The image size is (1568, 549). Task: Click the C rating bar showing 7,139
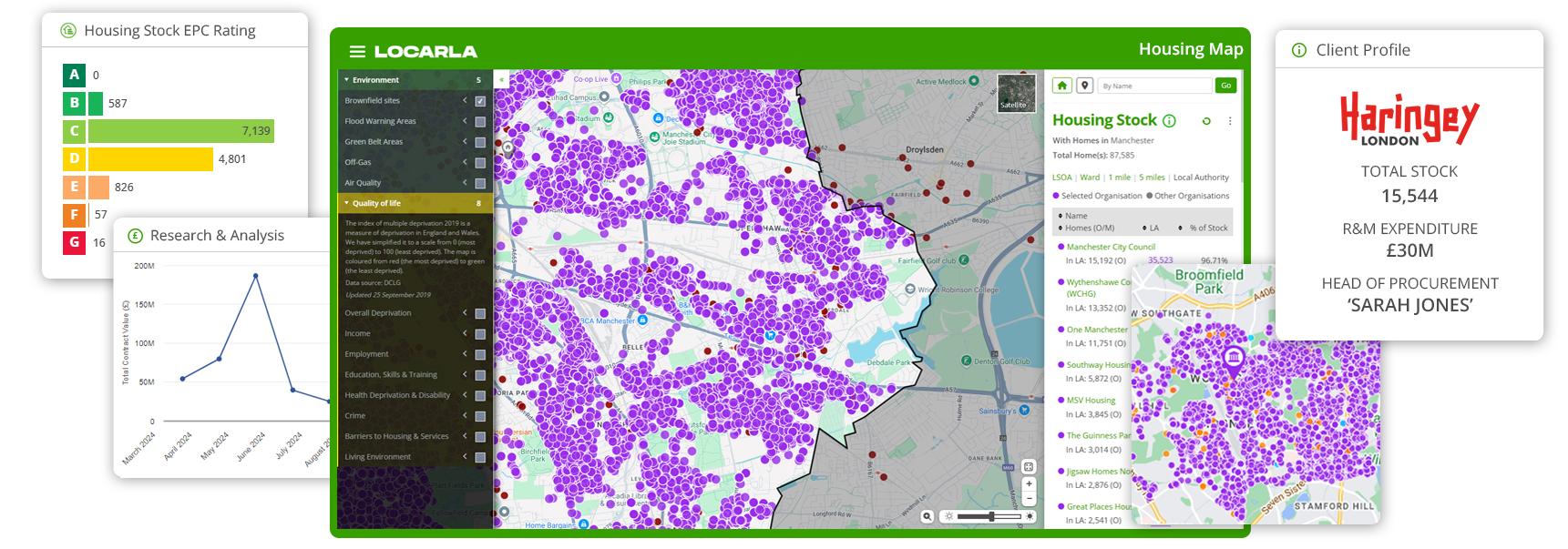click(x=181, y=131)
